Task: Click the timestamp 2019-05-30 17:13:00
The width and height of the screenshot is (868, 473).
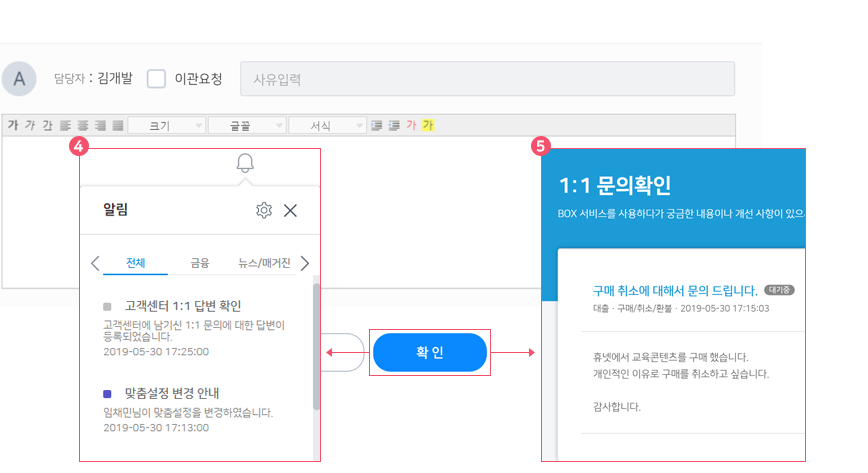Action: (156, 428)
